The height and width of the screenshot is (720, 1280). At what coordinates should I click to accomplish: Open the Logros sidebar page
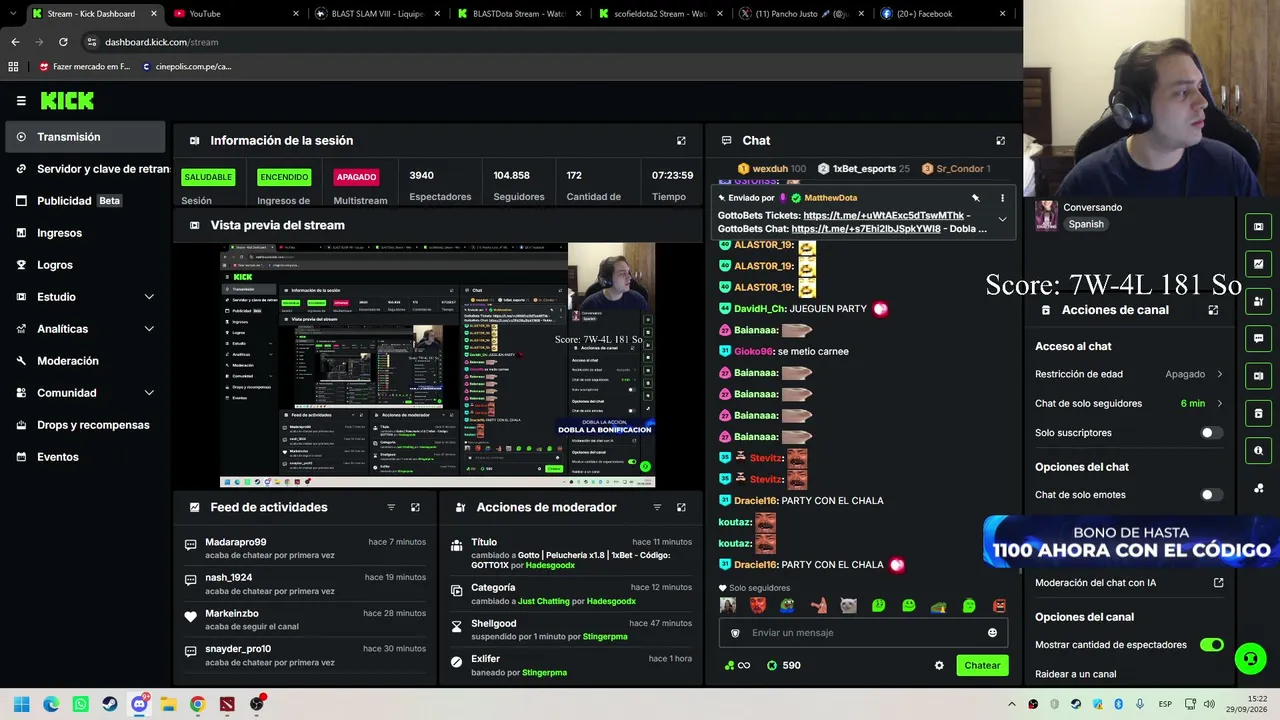click(x=85, y=265)
